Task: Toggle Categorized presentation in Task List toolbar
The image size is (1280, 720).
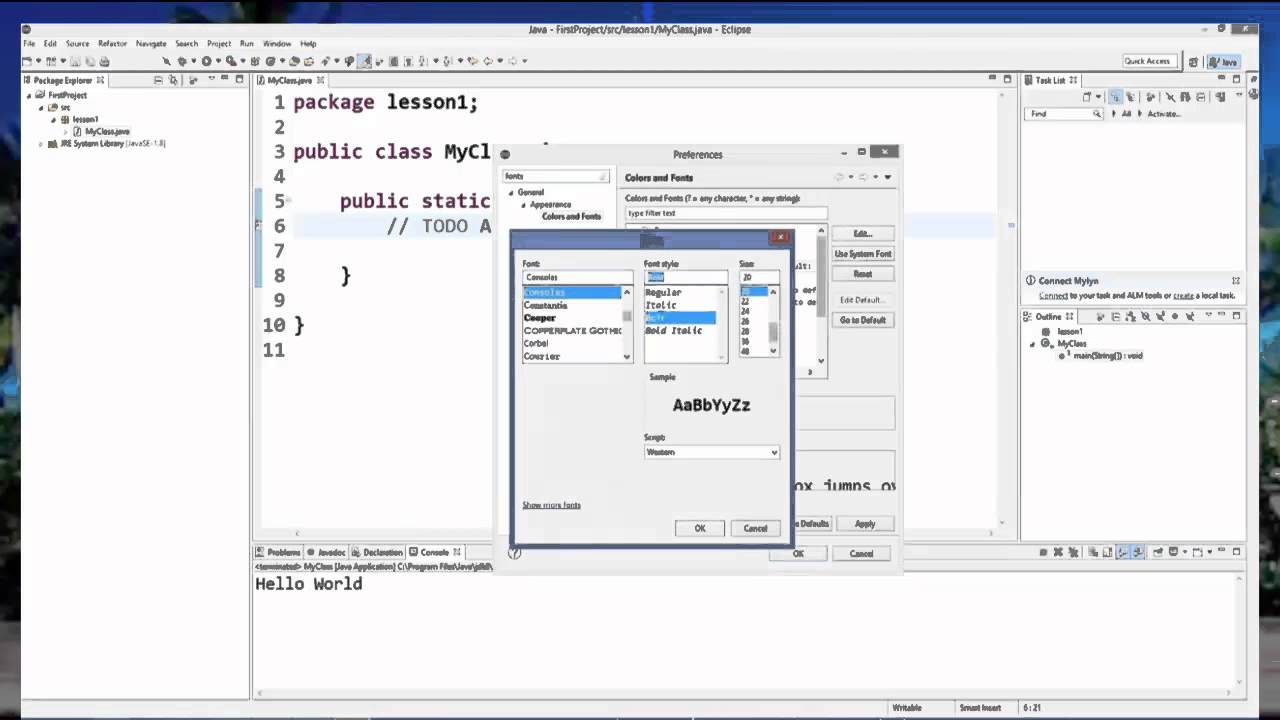Action: coord(1115,97)
